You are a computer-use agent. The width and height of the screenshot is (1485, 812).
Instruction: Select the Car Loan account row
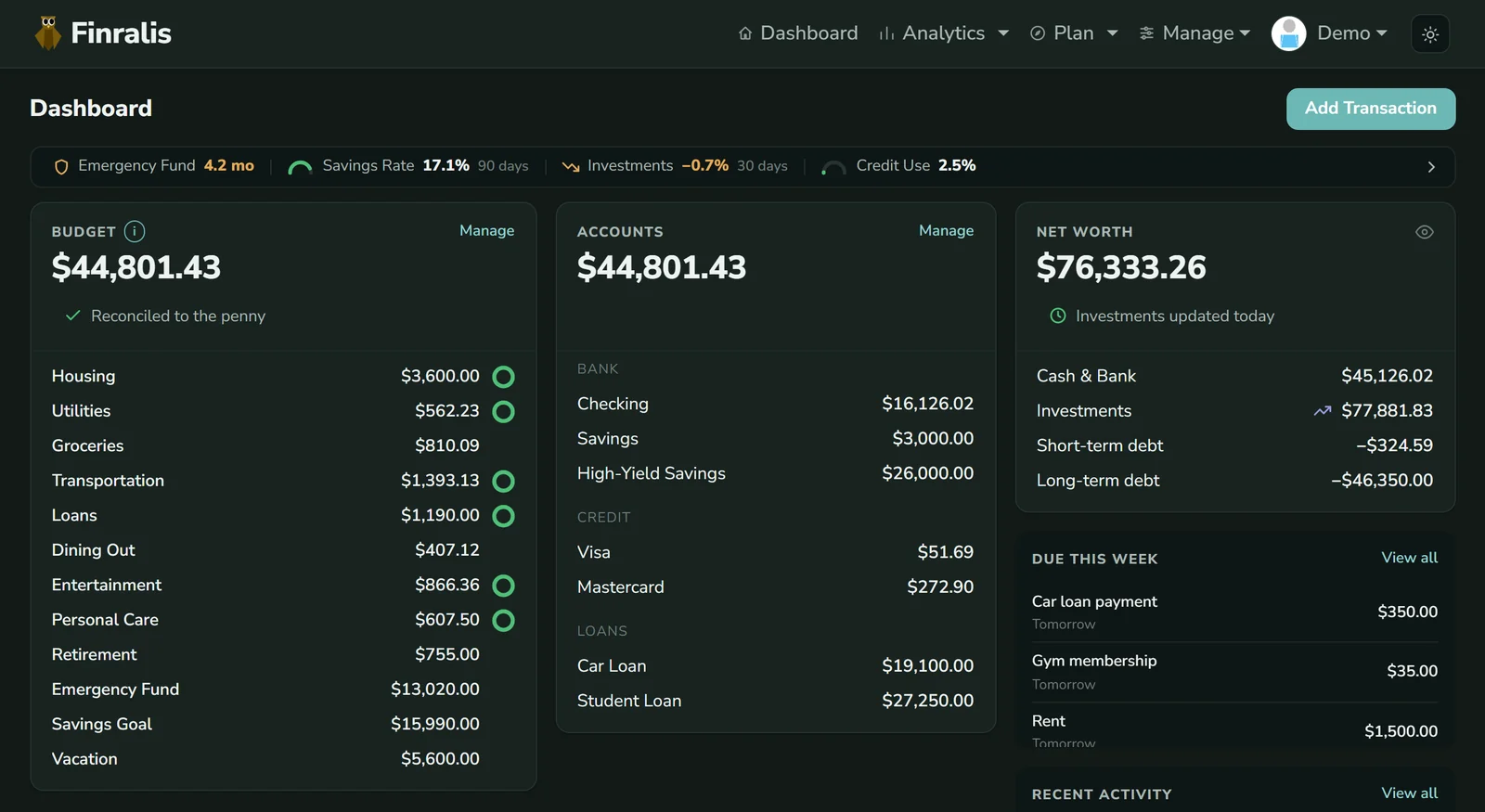click(x=775, y=666)
